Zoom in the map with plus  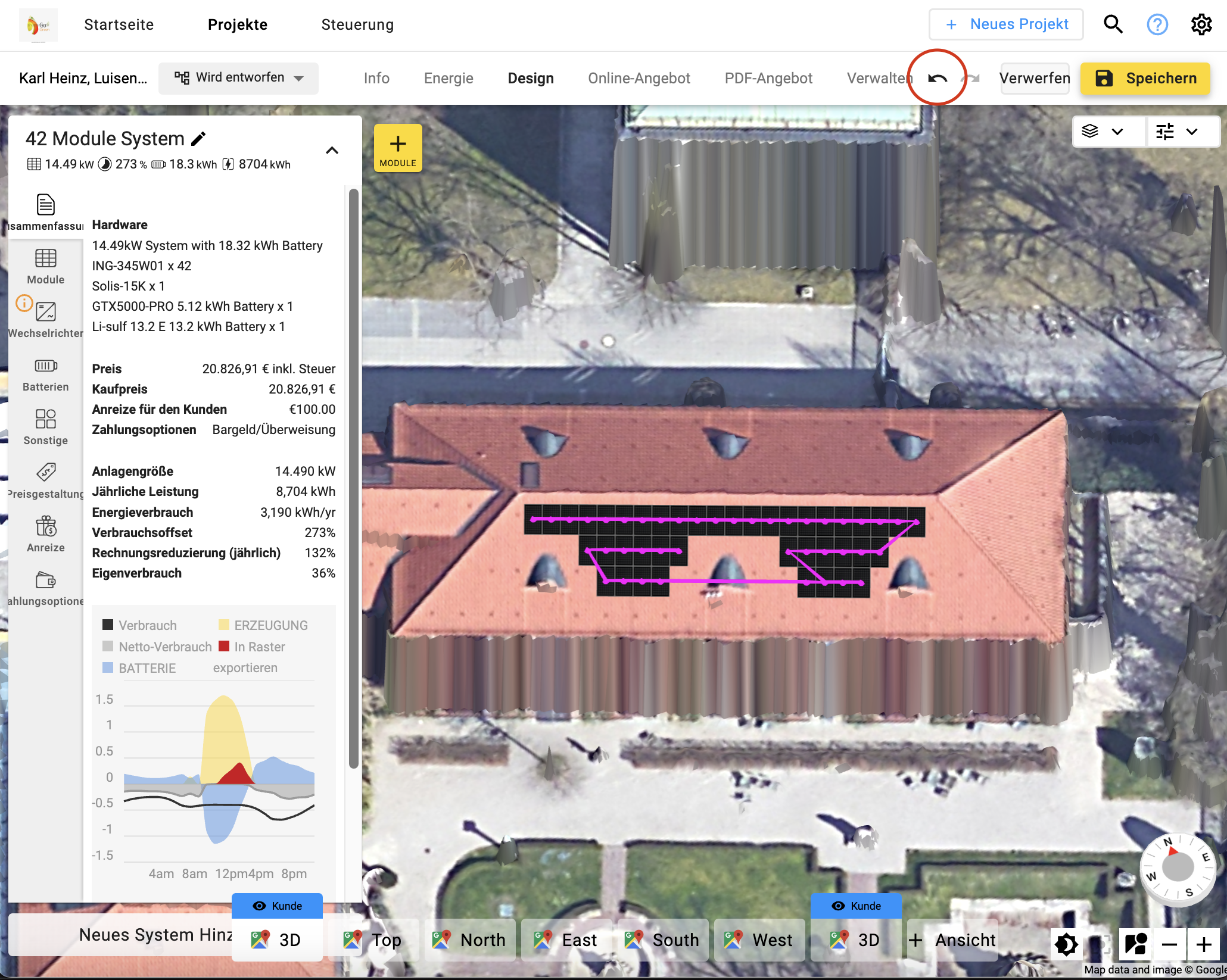tap(1204, 944)
